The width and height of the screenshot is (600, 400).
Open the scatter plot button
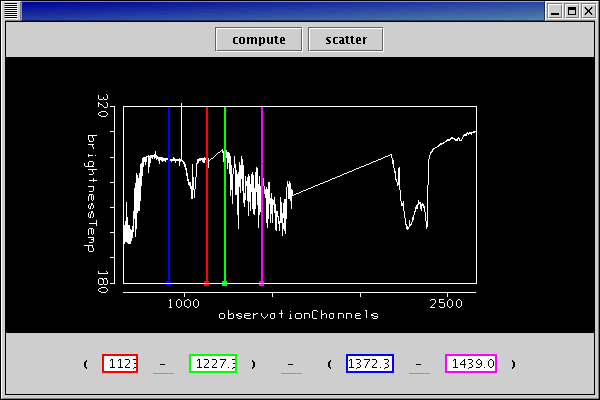coord(346,39)
